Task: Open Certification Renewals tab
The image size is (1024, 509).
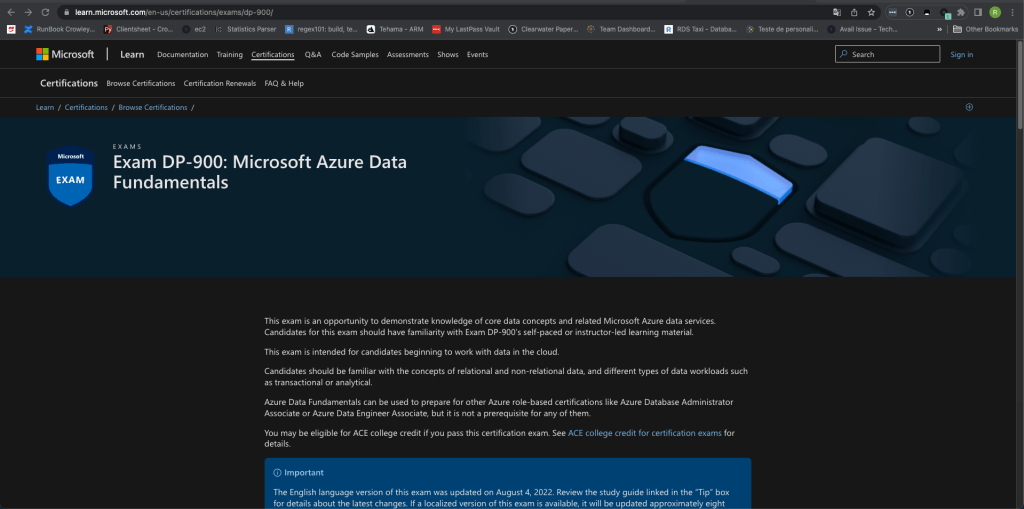Action: [x=219, y=83]
